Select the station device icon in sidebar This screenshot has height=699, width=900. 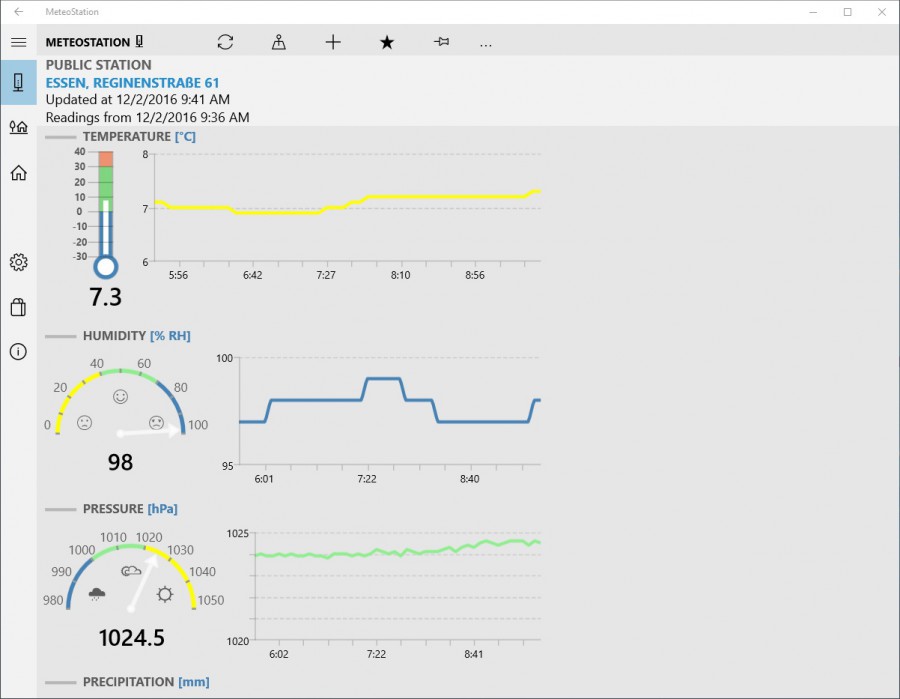pyautogui.click(x=18, y=82)
